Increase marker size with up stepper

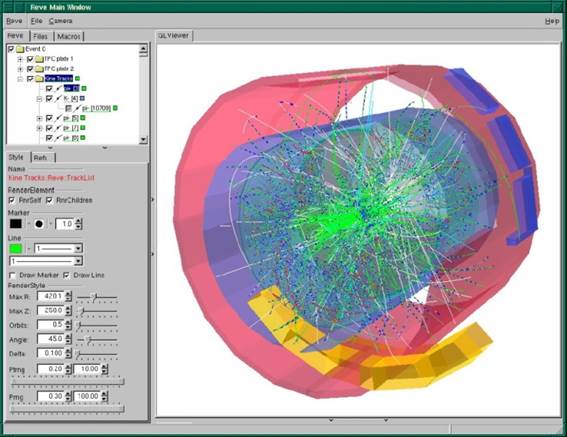pyautogui.click(x=78, y=221)
